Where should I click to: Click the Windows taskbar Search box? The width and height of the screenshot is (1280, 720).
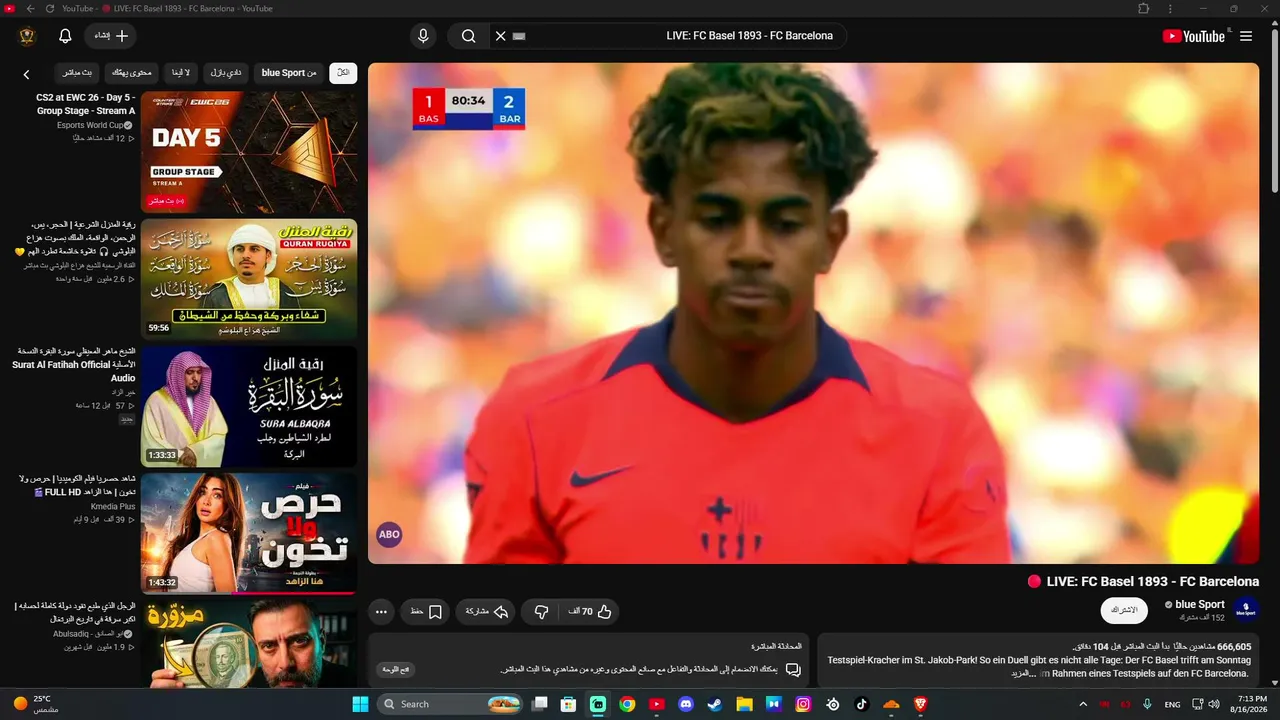click(452, 704)
